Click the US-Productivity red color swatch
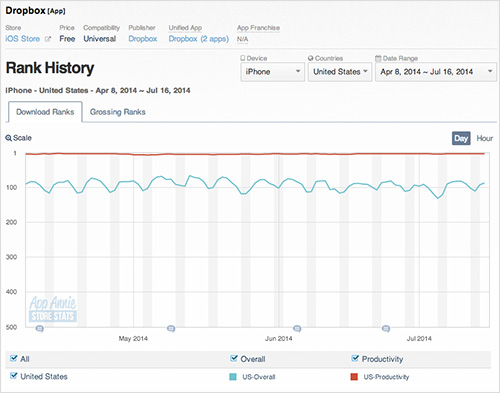This screenshot has width=500, height=393. point(354,377)
